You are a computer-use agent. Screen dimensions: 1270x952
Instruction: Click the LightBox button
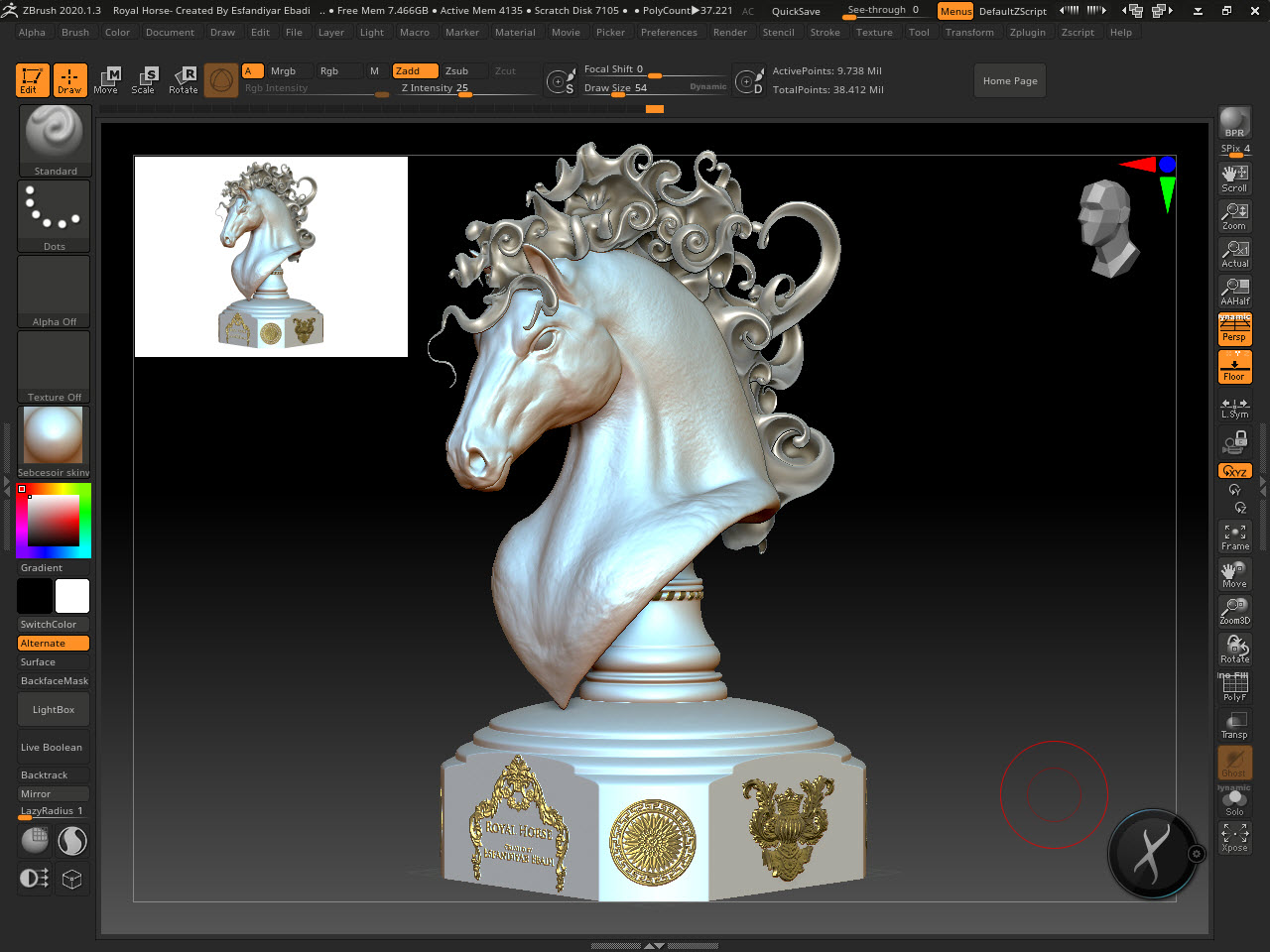pos(54,710)
